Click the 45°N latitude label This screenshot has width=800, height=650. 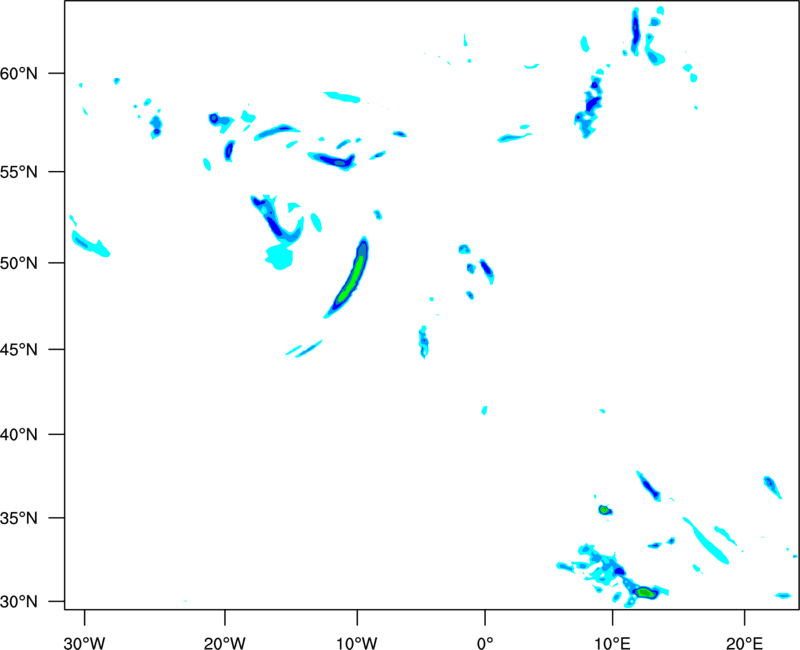point(19,349)
